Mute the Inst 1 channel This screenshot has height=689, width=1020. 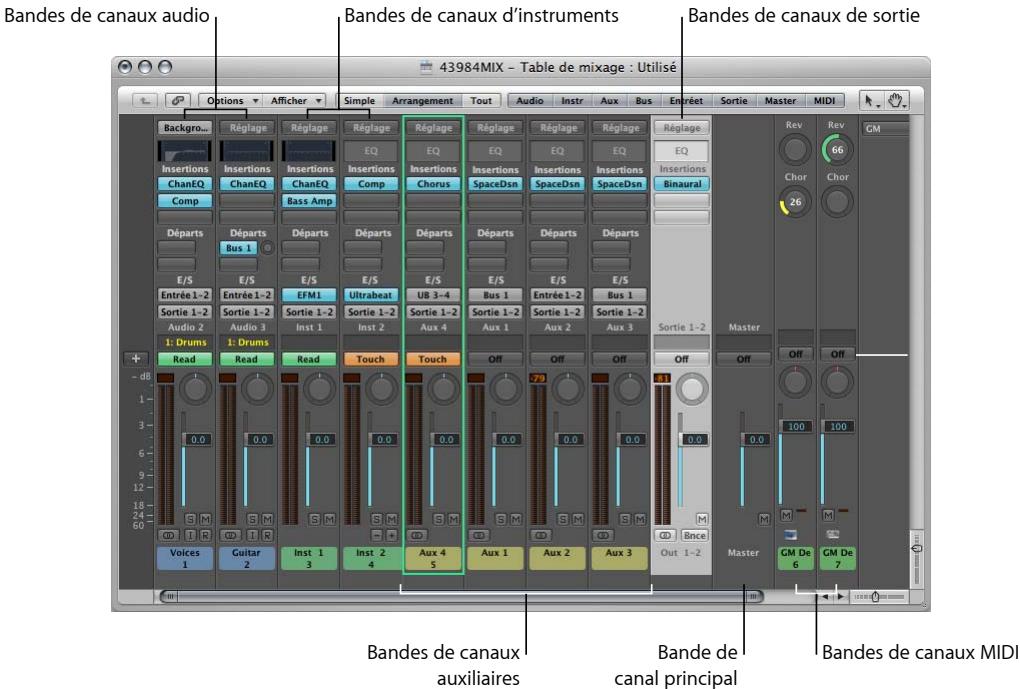(x=329, y=519)
